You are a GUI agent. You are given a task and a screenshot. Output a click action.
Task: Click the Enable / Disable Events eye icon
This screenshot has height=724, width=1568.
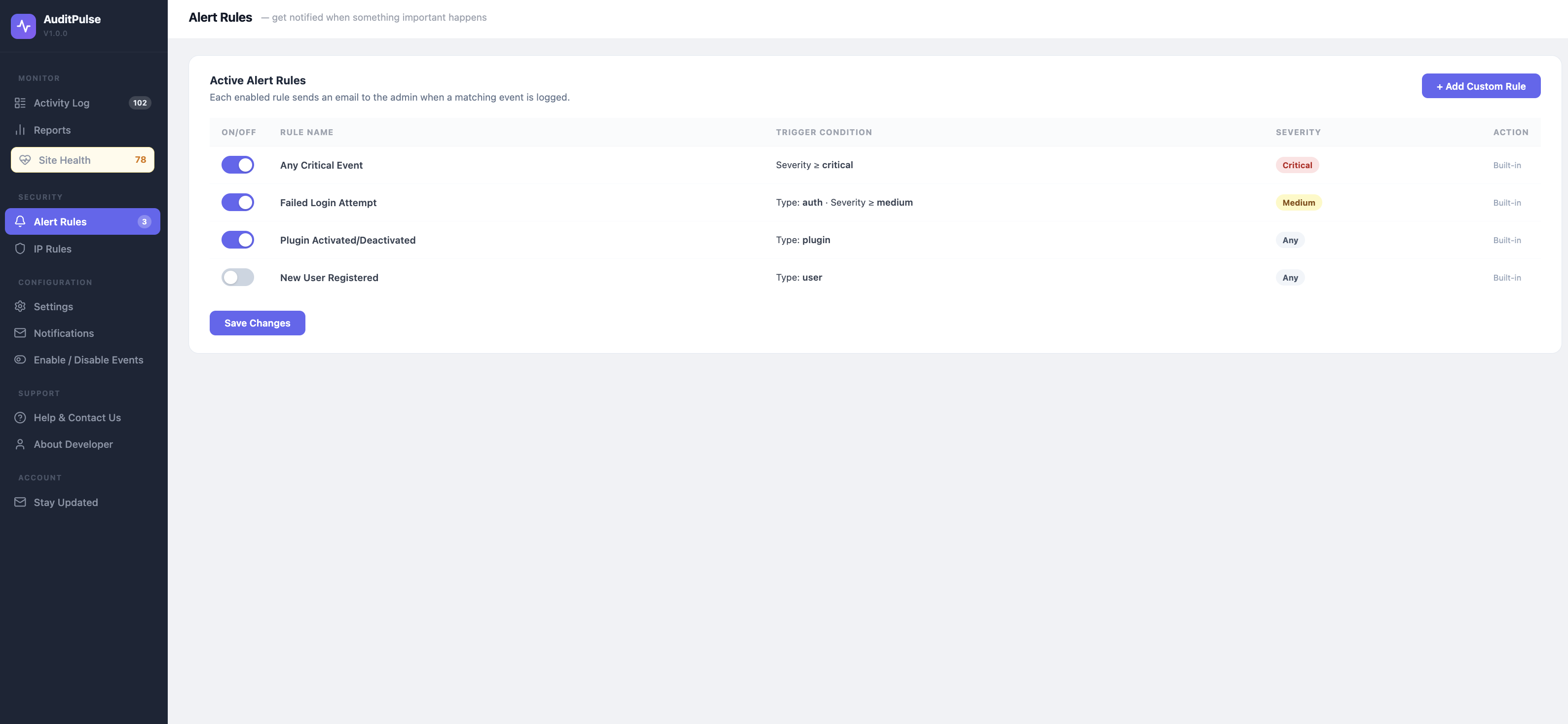click(x=20, y=360)
